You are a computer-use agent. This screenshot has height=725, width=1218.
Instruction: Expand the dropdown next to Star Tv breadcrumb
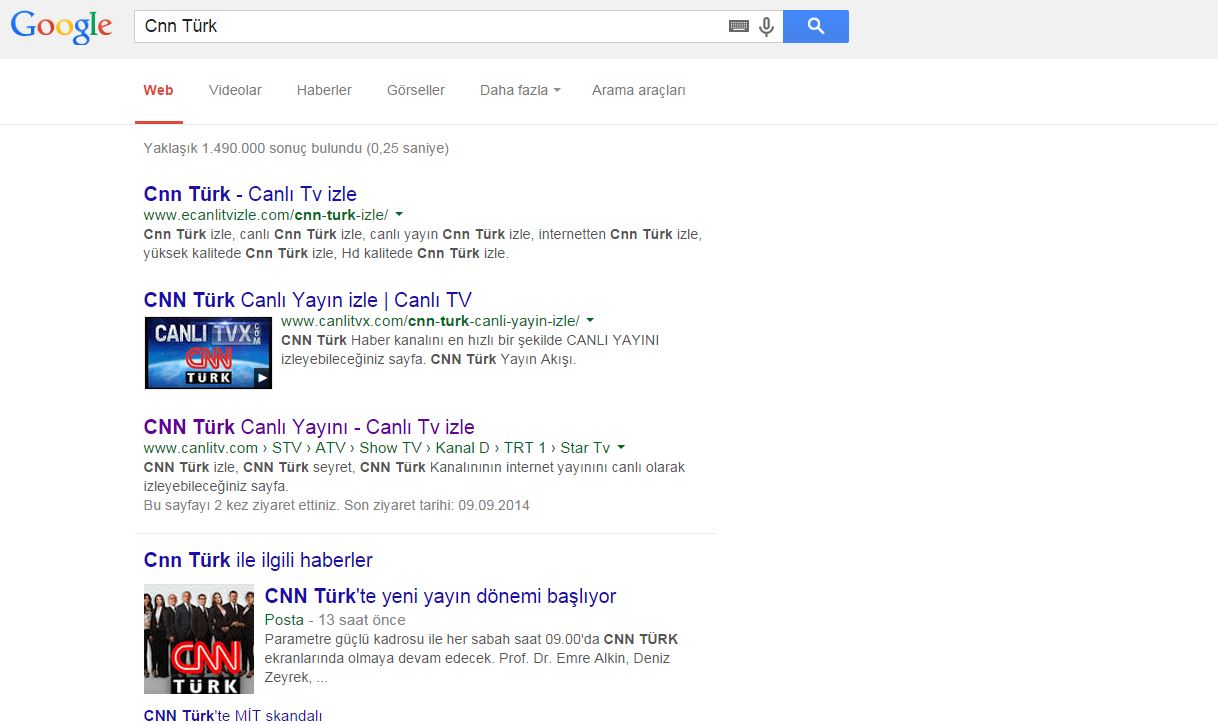620,447
